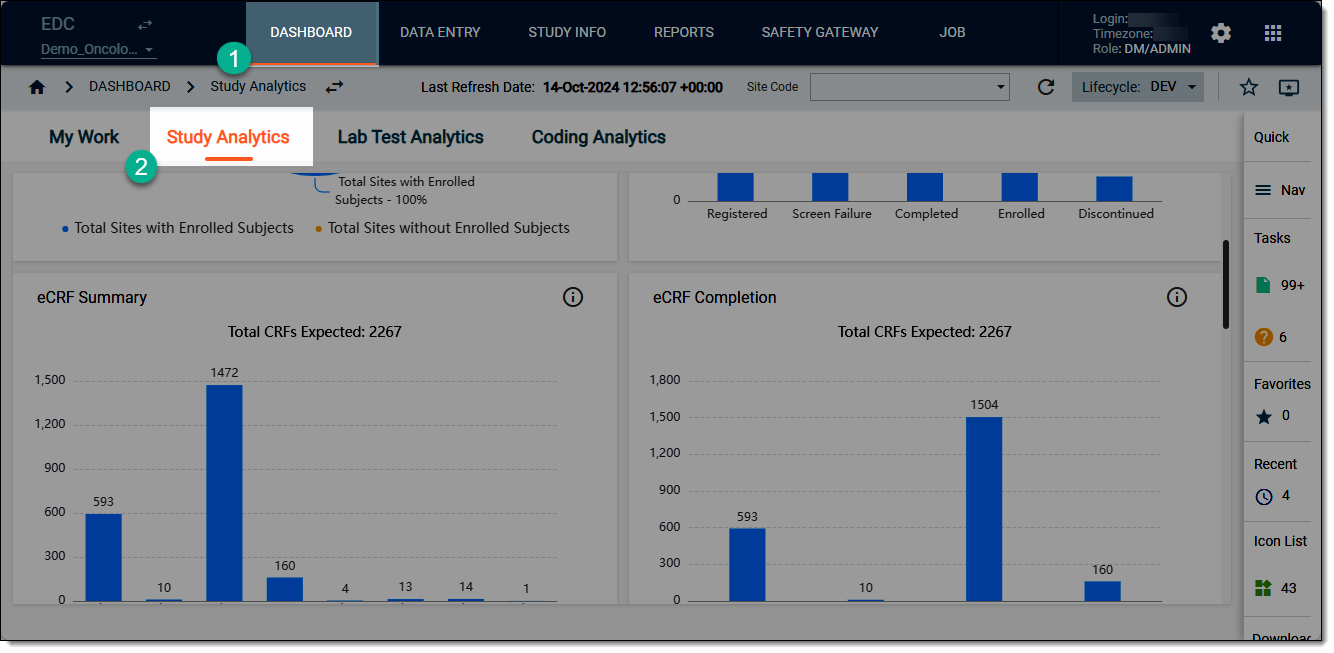Open Favorites star icon showing 0
This screenshot has width=1334, height=653.
tap(1264, 416)
